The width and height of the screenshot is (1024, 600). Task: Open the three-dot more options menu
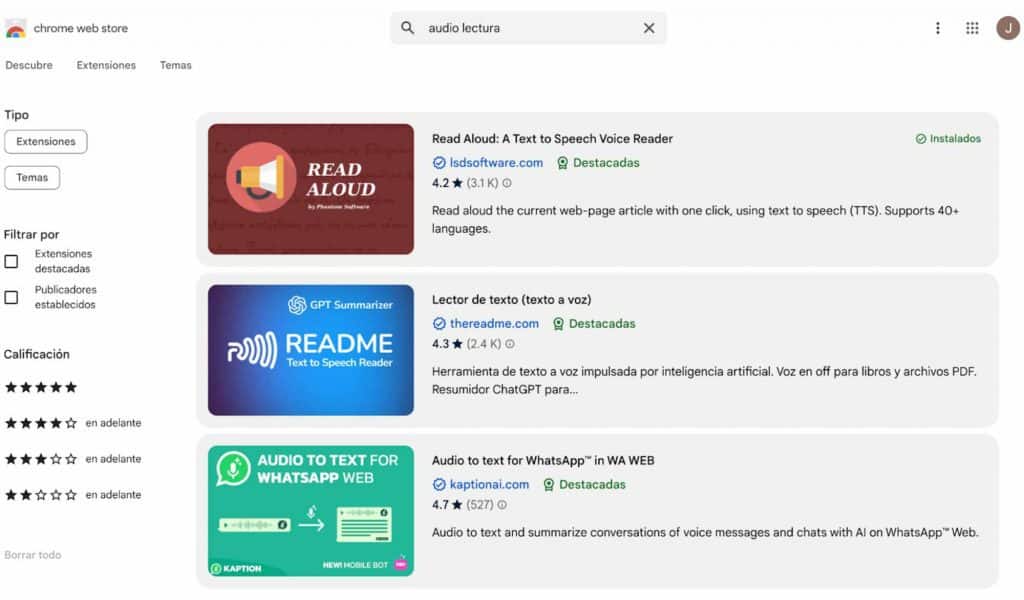(937, 28)
